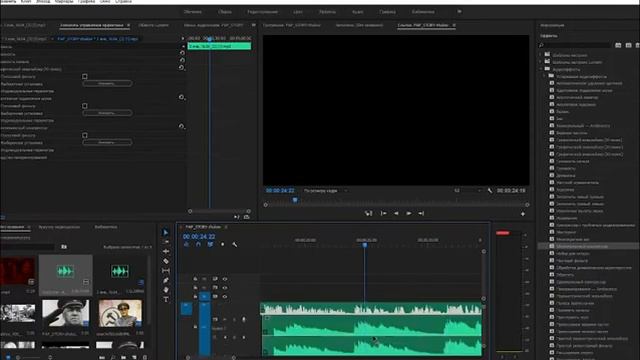
Task: Open the workspace overflow chevron menu
Action: point(459,12)
